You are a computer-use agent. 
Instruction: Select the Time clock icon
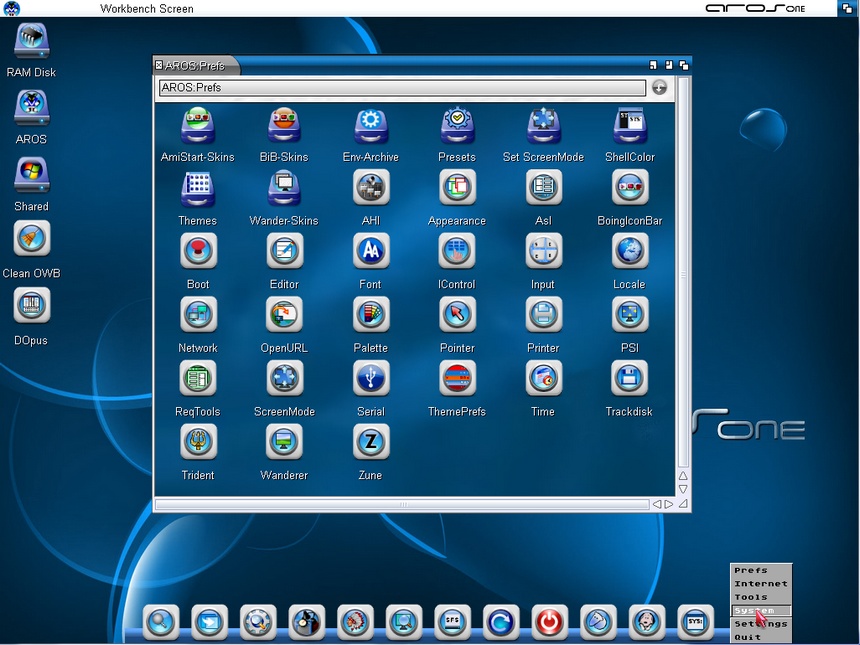coord(543,378)
